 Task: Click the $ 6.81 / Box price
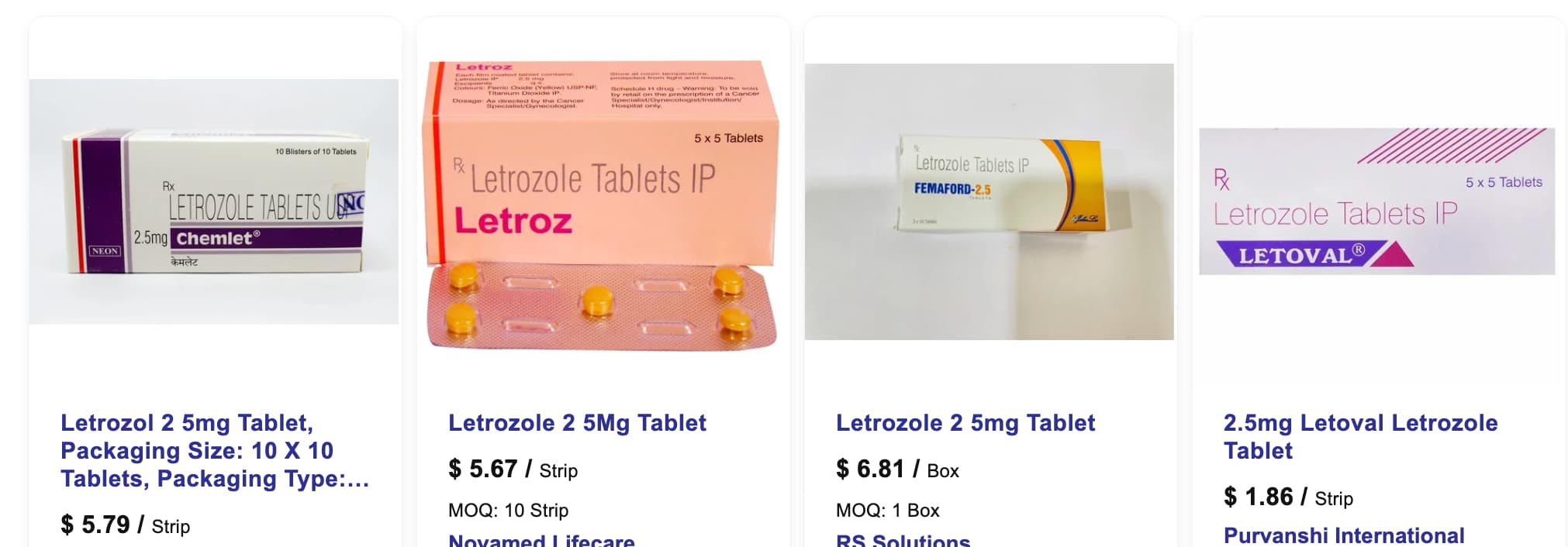coord(897,470)
